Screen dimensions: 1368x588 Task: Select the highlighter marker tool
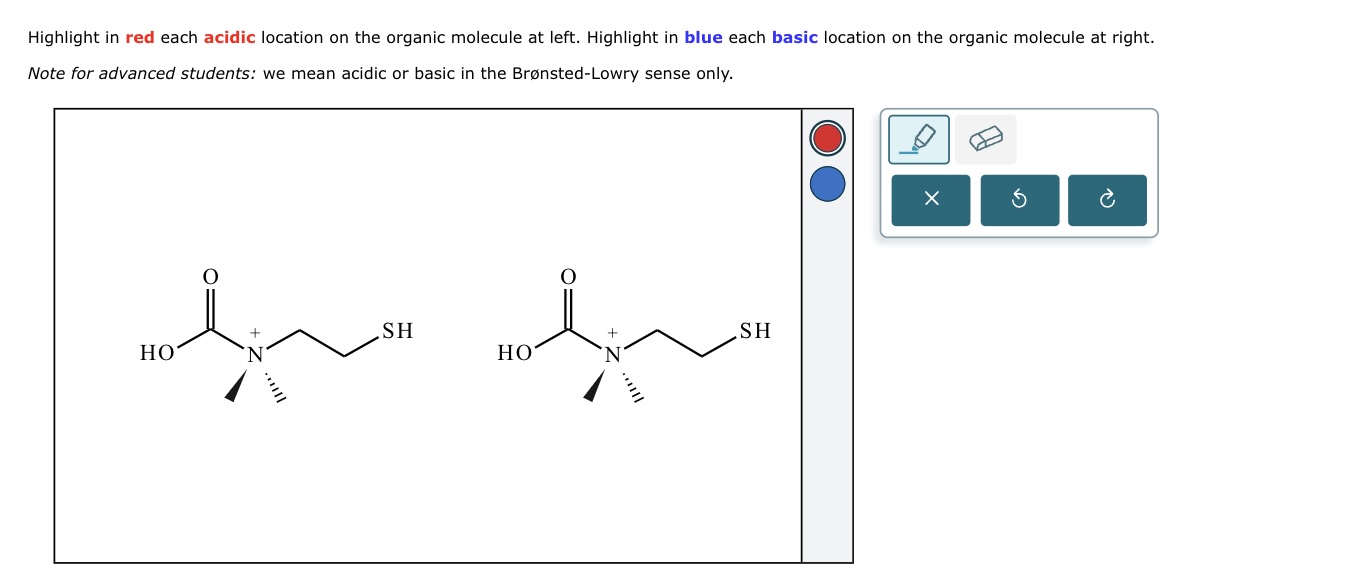click(x=919, y=139)
